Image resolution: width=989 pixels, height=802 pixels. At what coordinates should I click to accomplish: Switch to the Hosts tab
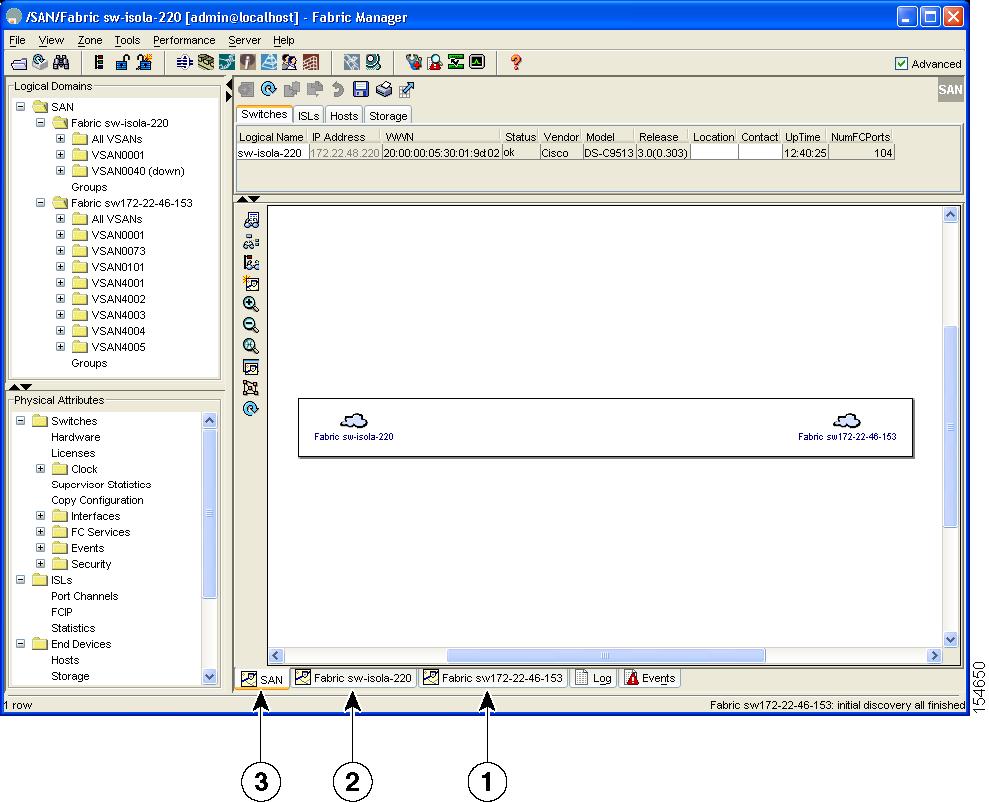tap(344, 116)
